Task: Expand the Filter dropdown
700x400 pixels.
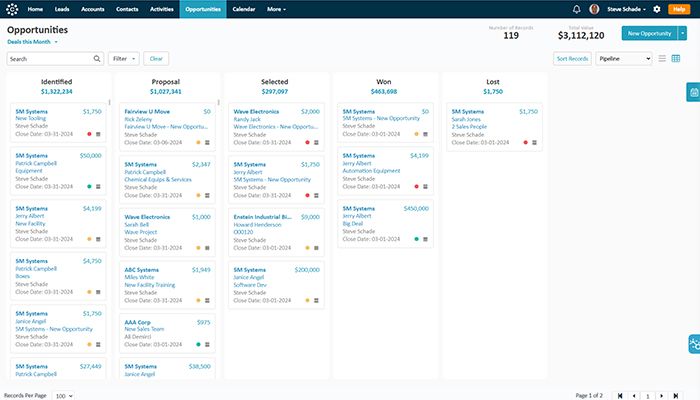Action: click(x=125, y=59)
